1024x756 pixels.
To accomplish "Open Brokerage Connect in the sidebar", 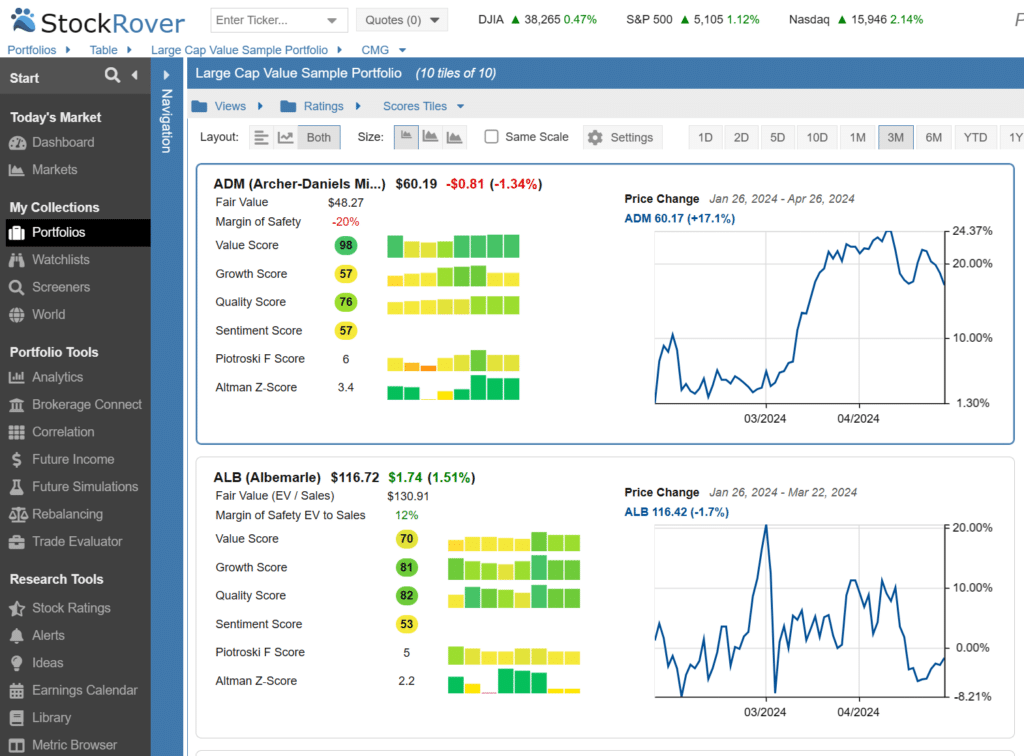I will coord(87,404).
